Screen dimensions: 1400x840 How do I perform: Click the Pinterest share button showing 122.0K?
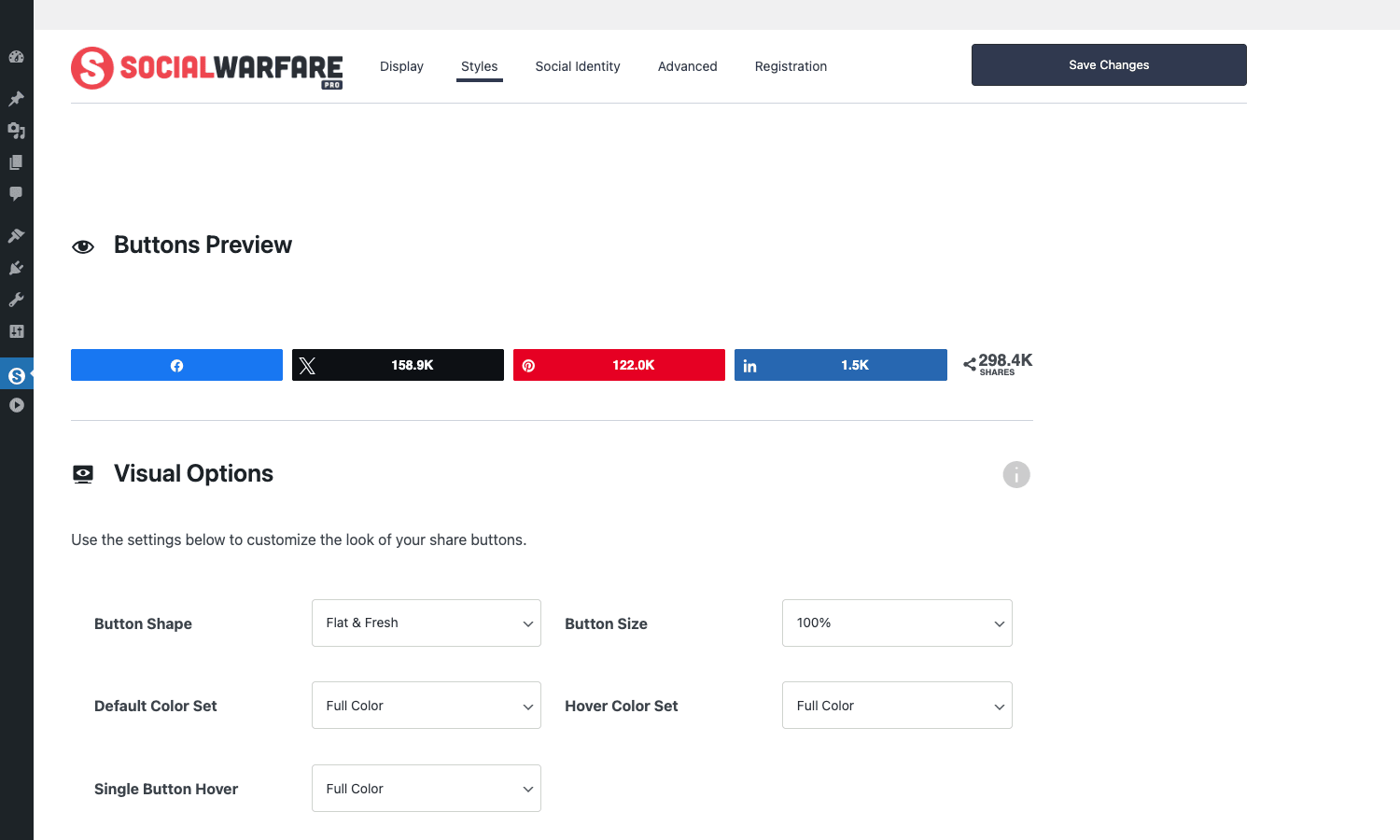619,365
